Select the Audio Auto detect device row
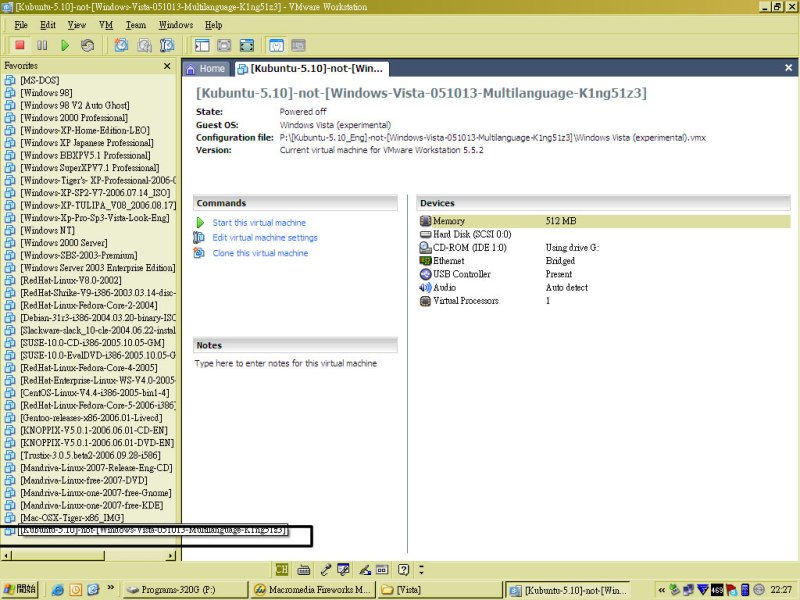800x600 pixels. click(x=605, y=287)
